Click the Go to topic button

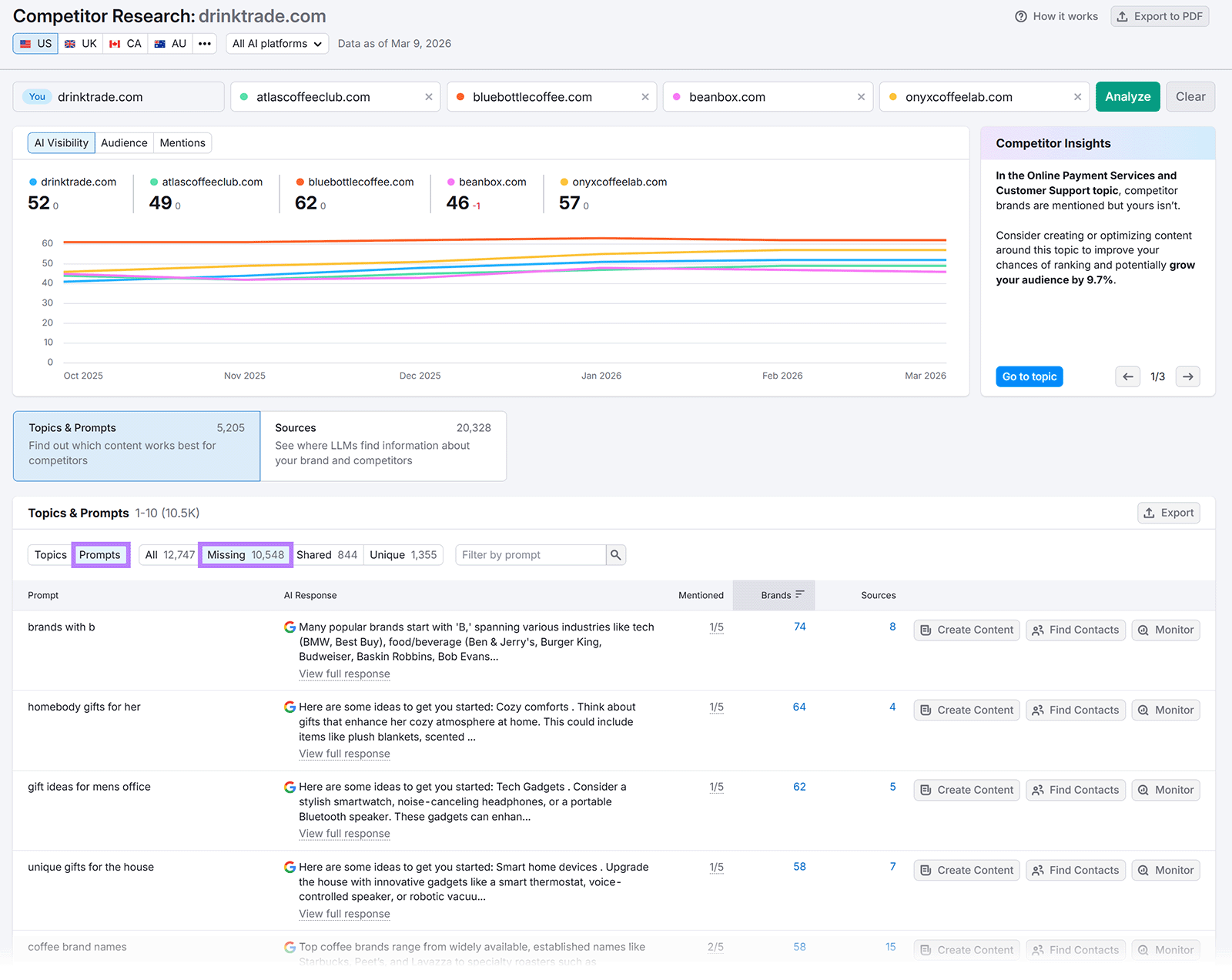pos(1029,376)
